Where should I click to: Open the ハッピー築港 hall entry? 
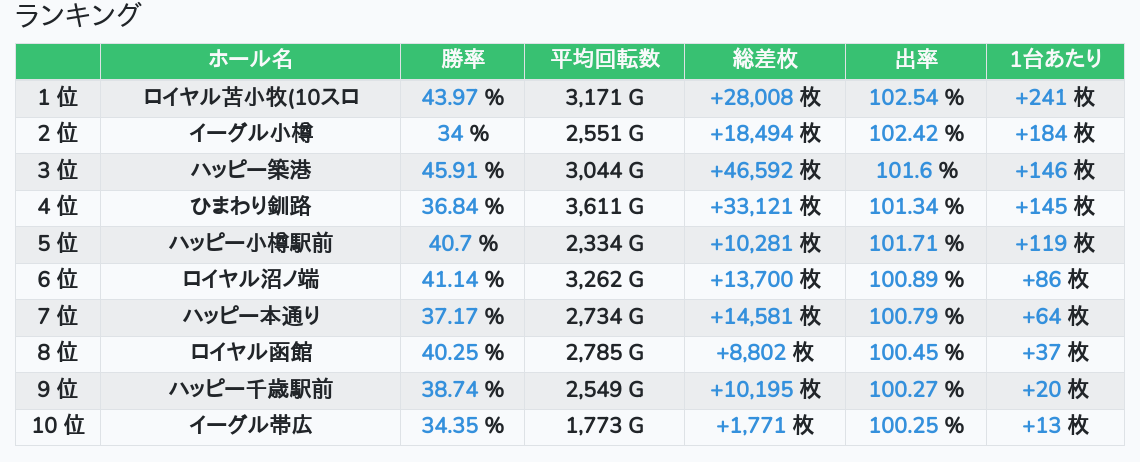coord(250,170)
